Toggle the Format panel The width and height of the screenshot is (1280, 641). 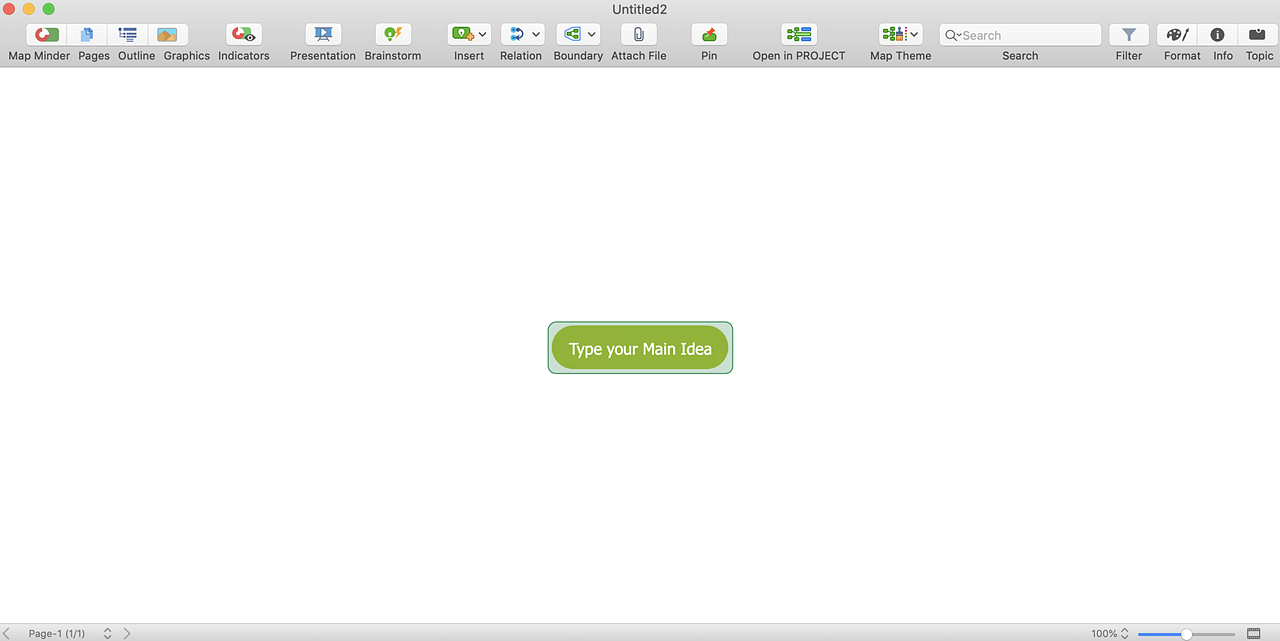point(1178,35)
